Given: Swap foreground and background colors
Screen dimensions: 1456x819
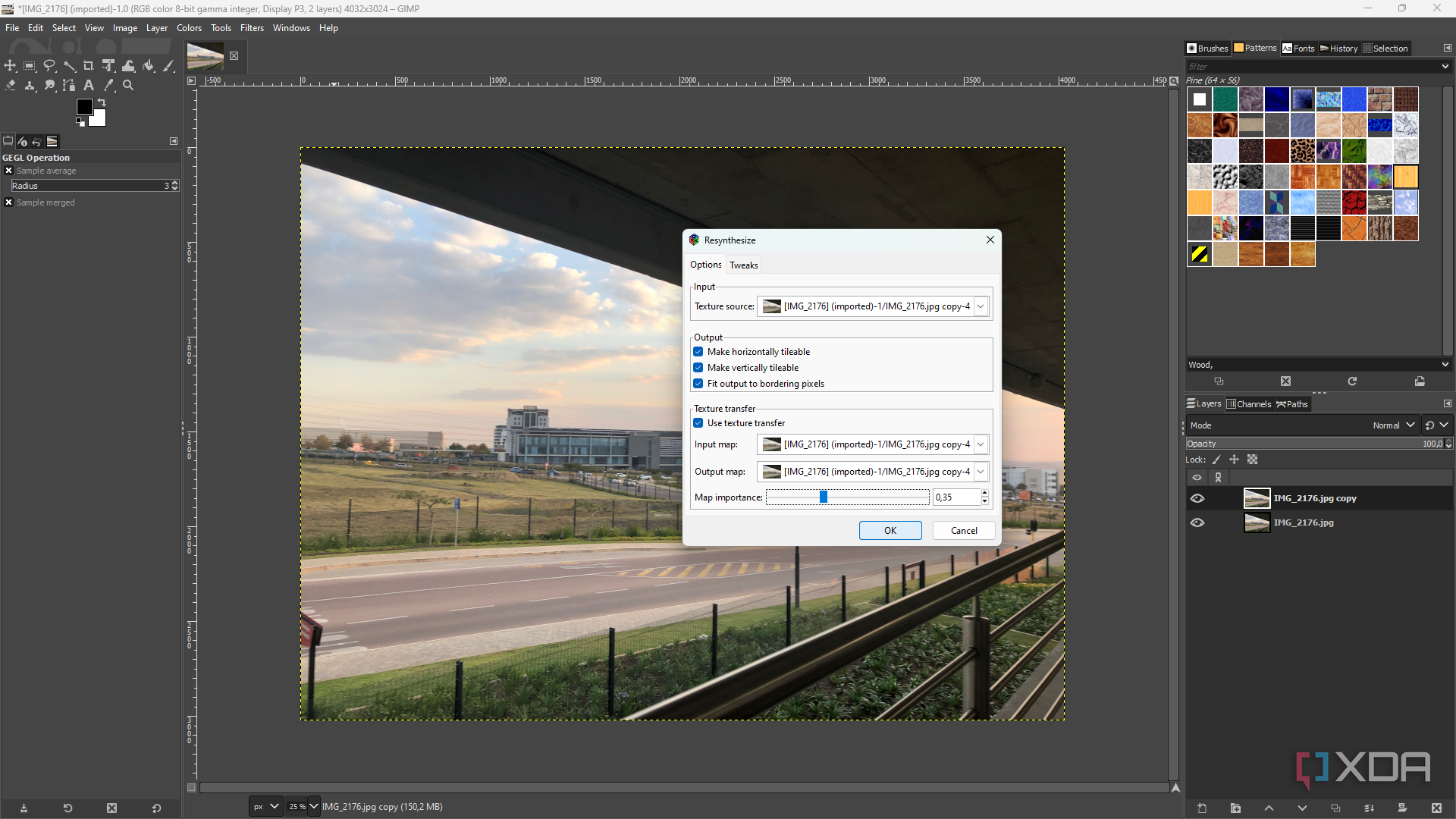Looking at the screenshot, I should (102, 102).
